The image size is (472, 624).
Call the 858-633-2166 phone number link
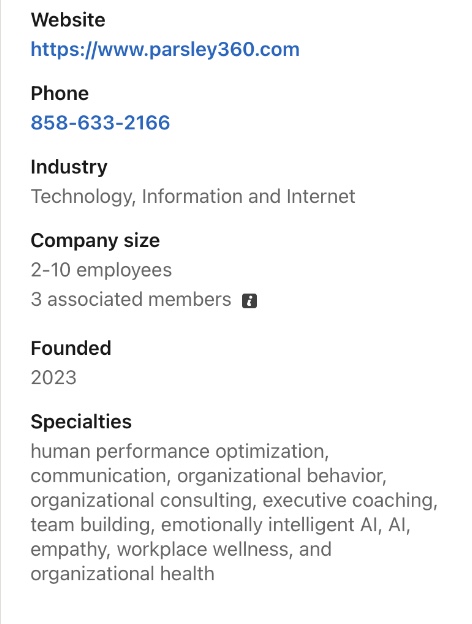click(100, 123)
